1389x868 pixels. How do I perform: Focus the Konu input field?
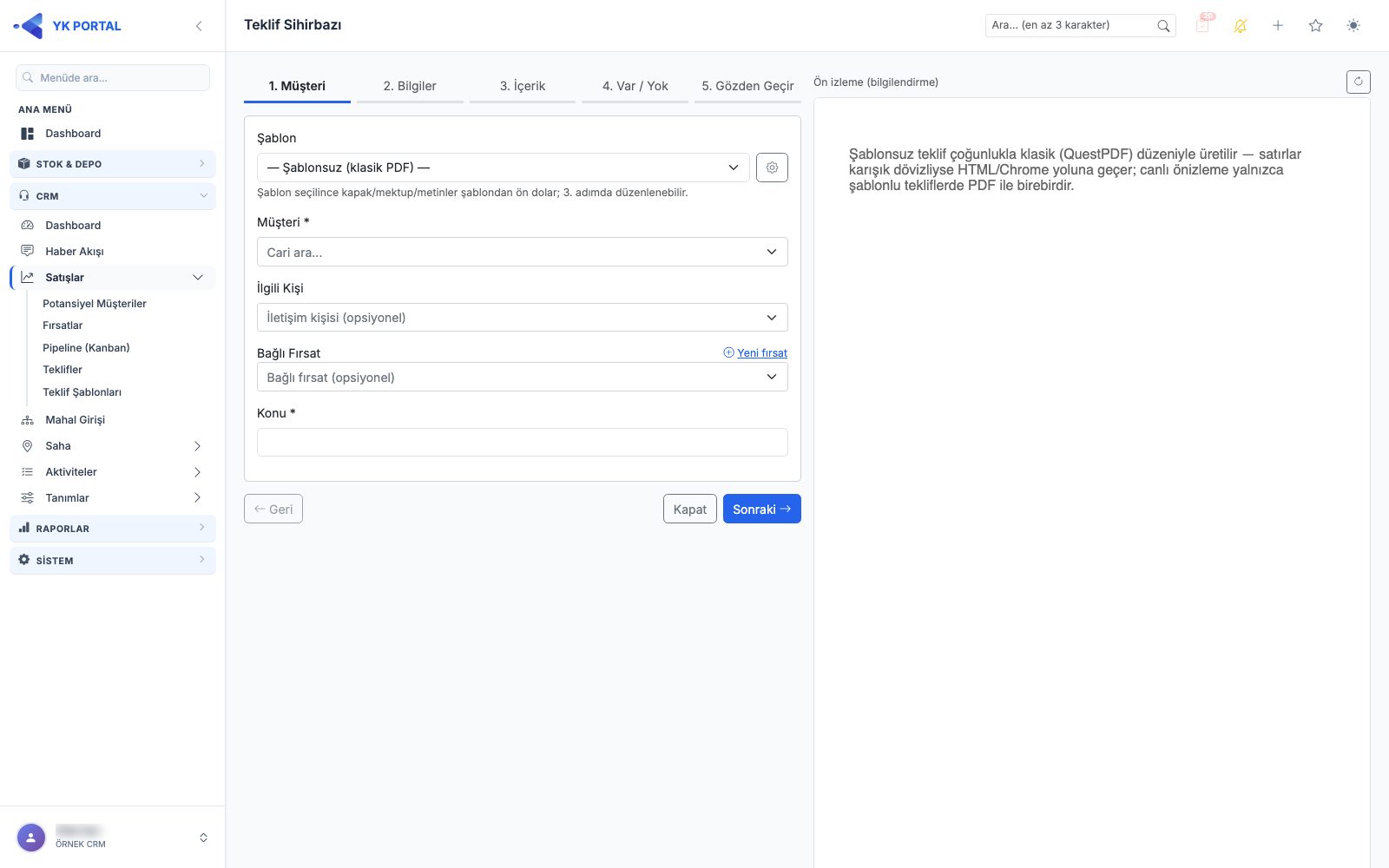(523, 442)
